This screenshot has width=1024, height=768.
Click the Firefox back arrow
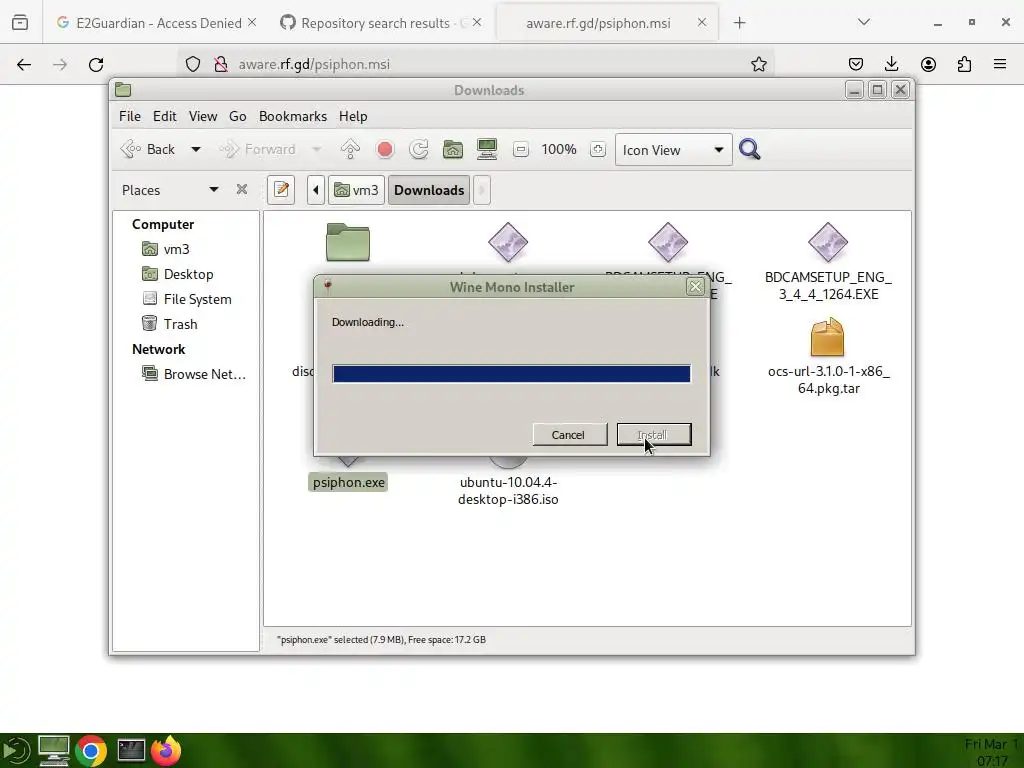24,64
